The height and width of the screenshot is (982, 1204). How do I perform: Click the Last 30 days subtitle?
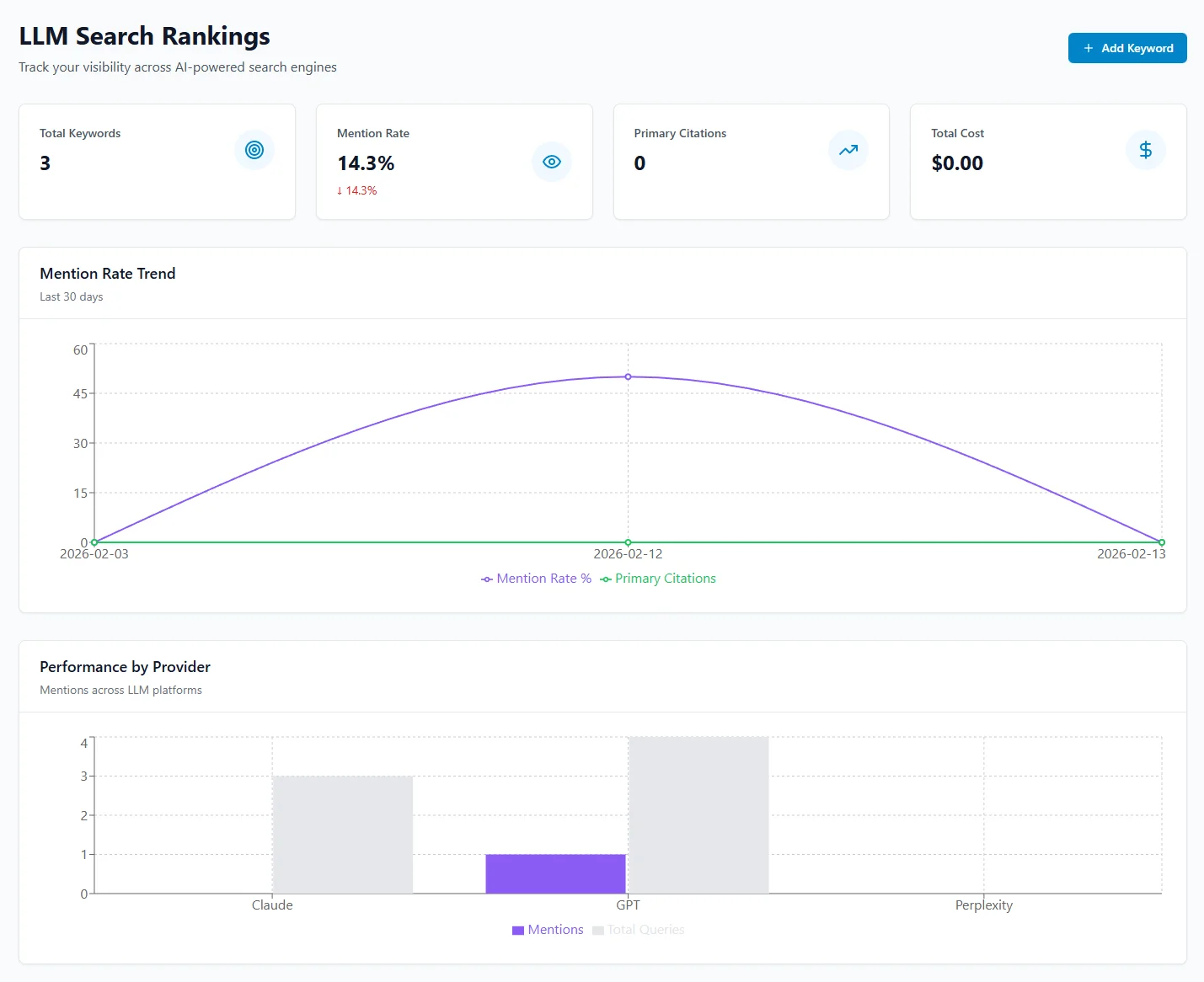(x=72, y=296)
